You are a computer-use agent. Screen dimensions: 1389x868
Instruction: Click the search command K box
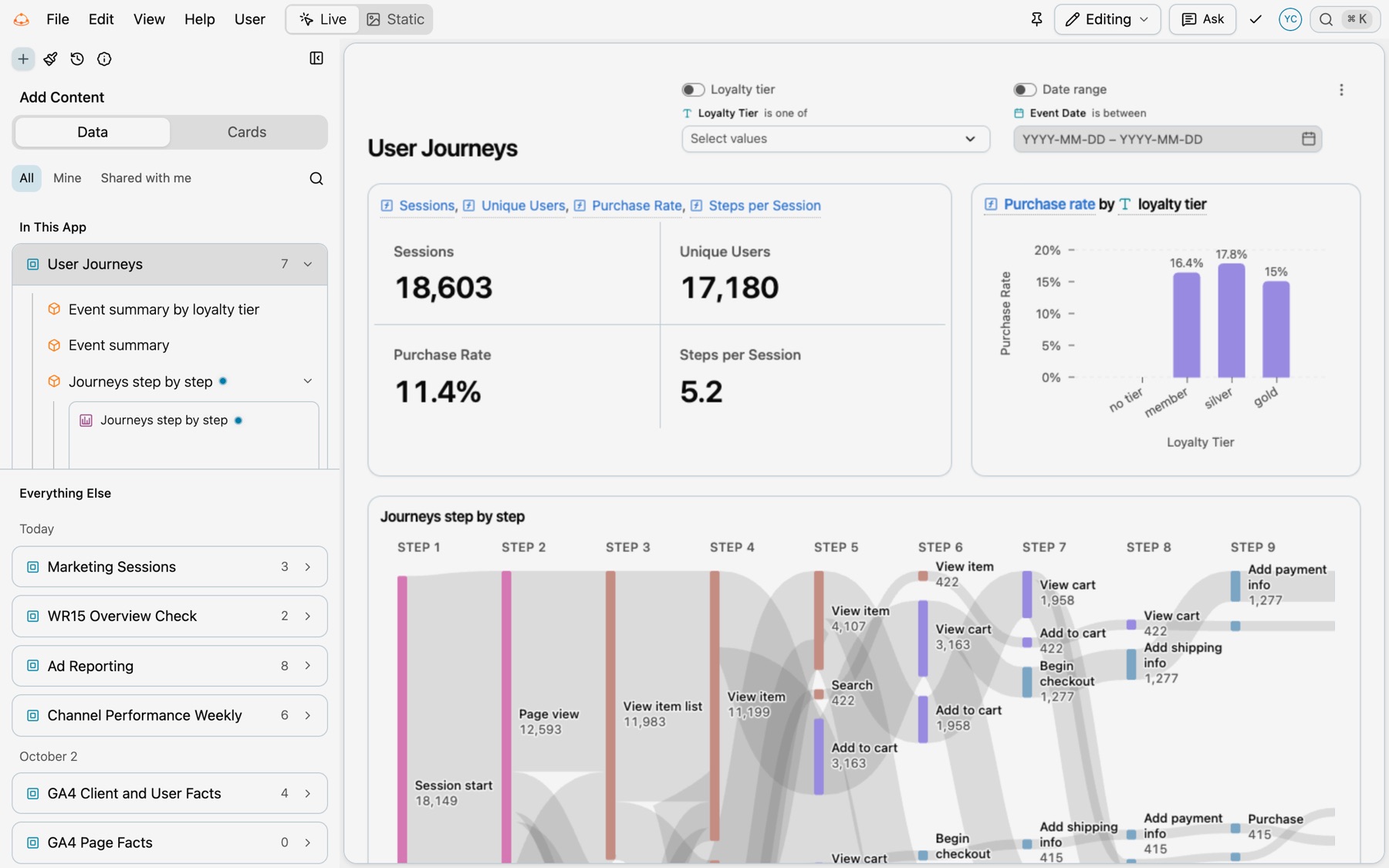[1345, 19]
